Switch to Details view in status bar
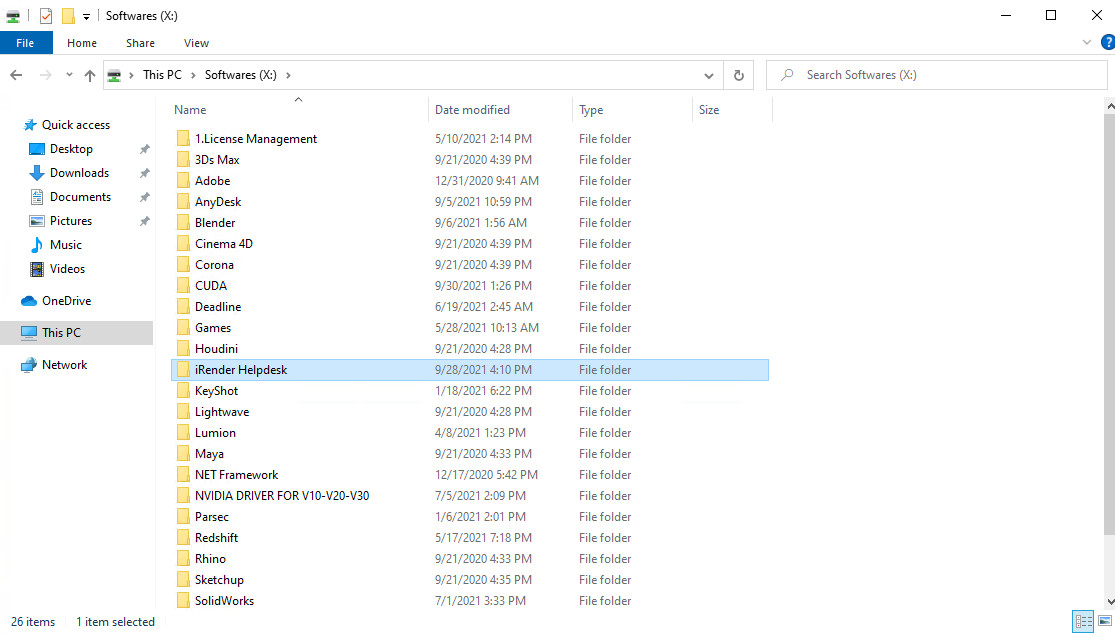The height and width of the screenshot is (634, 1115). pos(1083,622)
